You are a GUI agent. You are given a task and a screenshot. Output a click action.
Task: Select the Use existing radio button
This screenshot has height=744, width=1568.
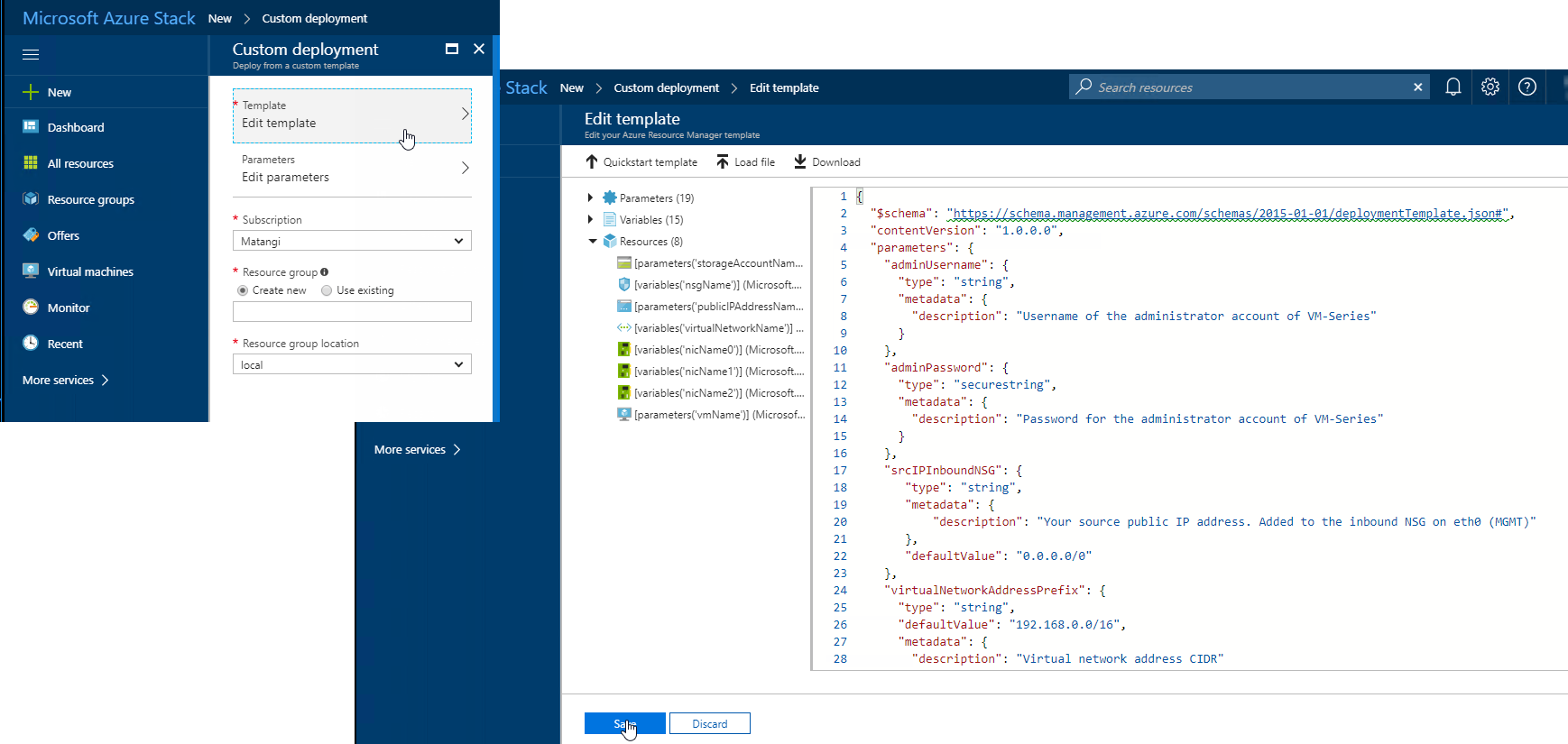pos(327,290)
